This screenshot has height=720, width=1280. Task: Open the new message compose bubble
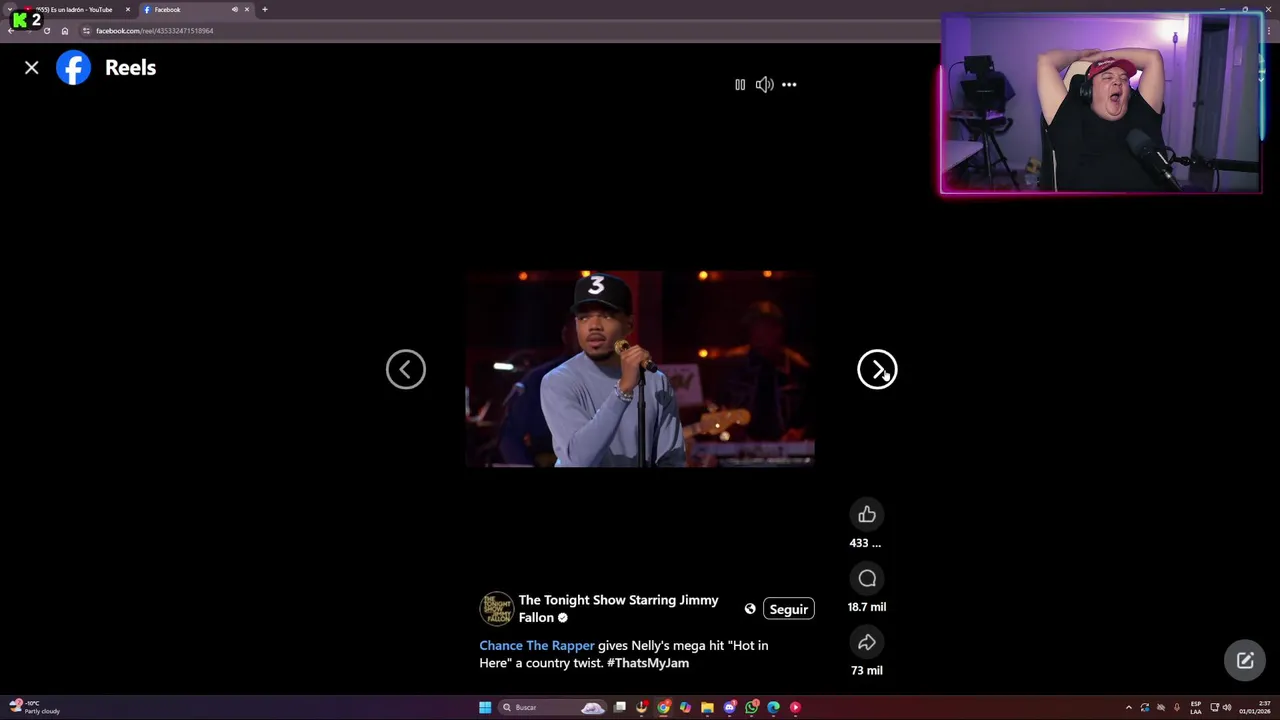point(1245,661)
